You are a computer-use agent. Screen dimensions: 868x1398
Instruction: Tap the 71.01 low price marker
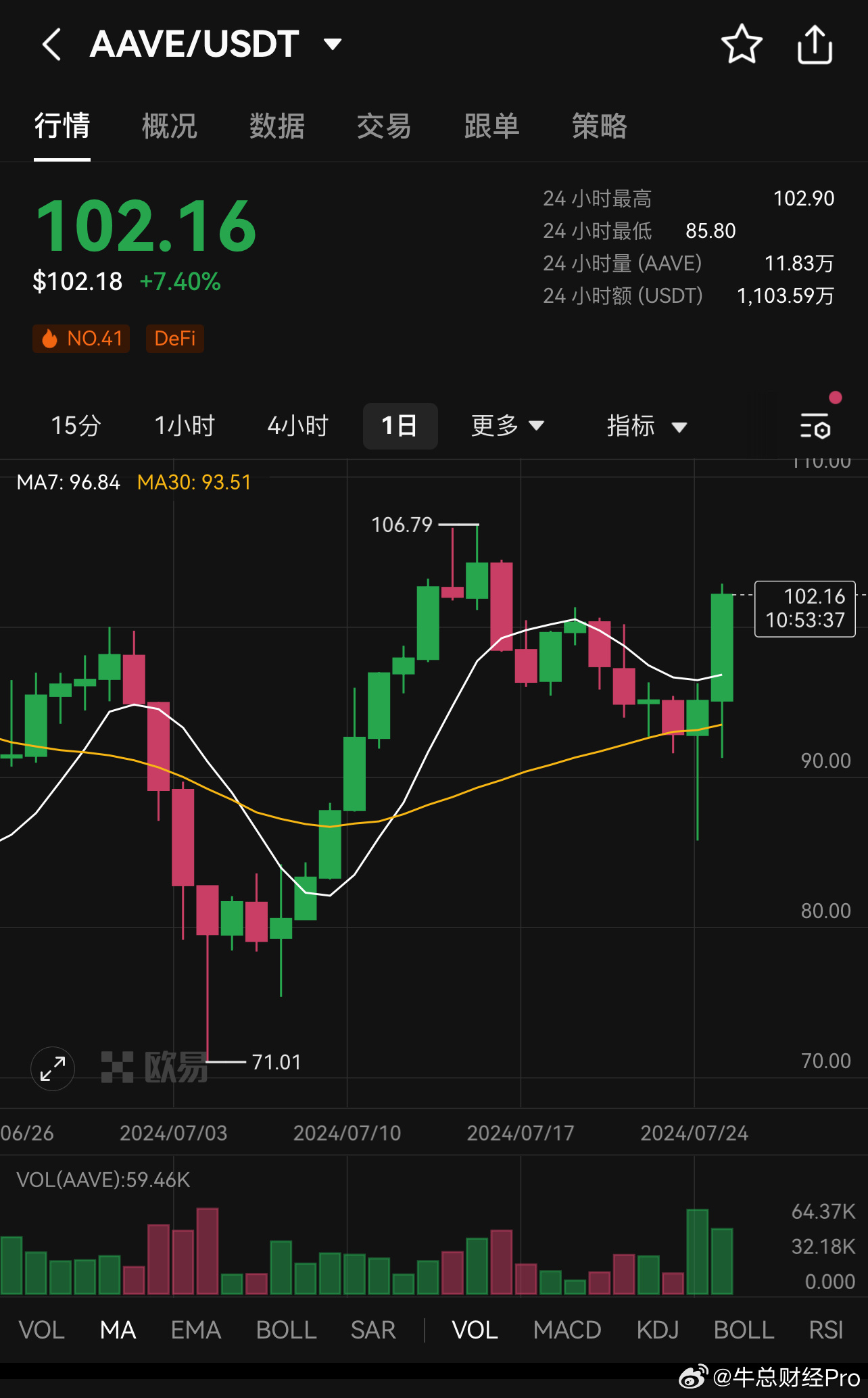[276, 1062]
